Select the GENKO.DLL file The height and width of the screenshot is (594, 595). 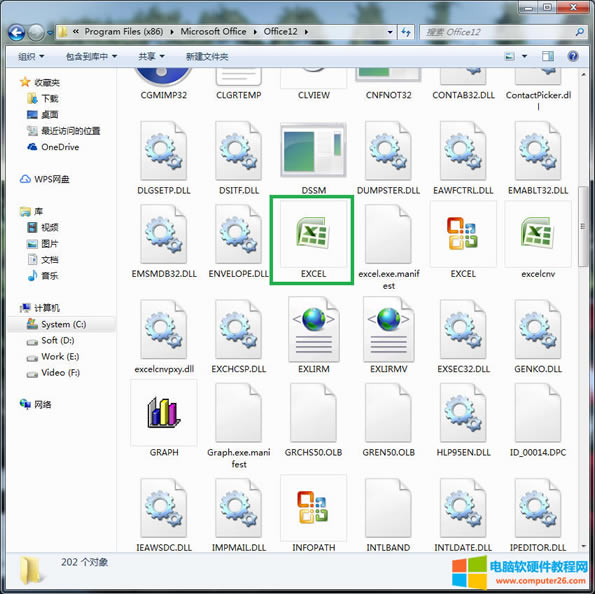click(538, 336)
